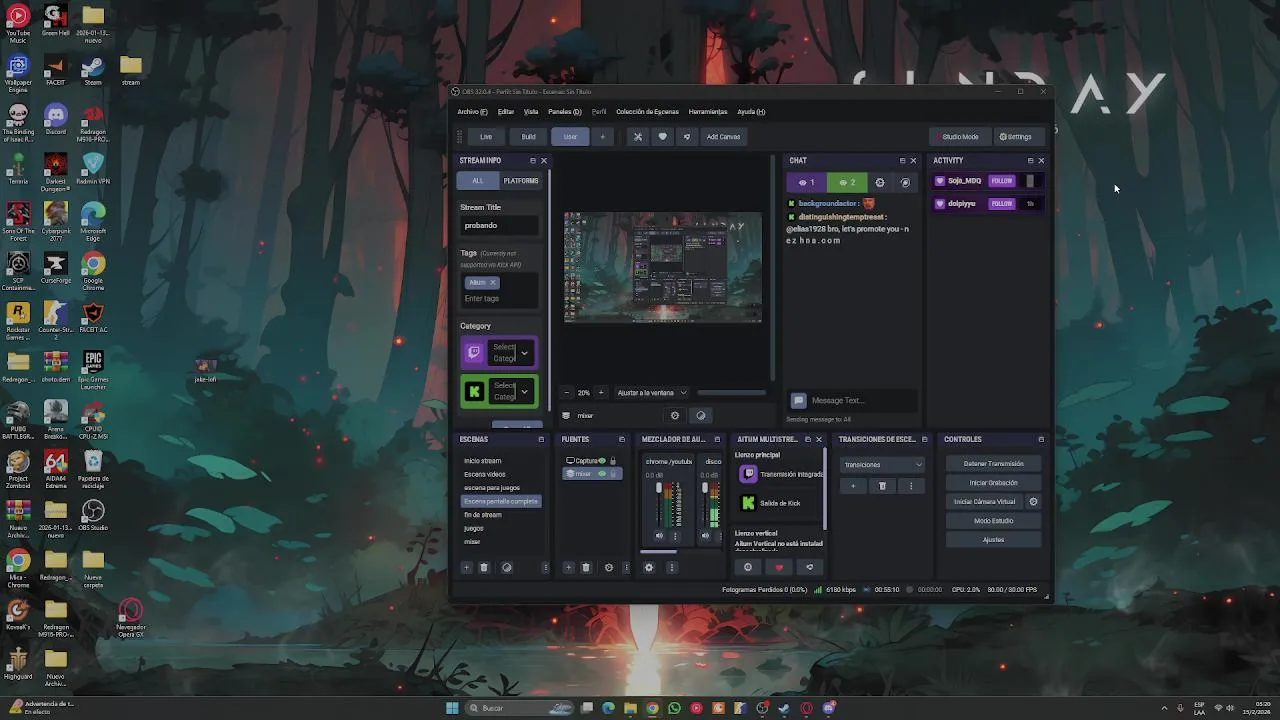The height and width of the screenshot is (720, 1280).
Task: Open virtual camera settings gear
Action: 1033,502
